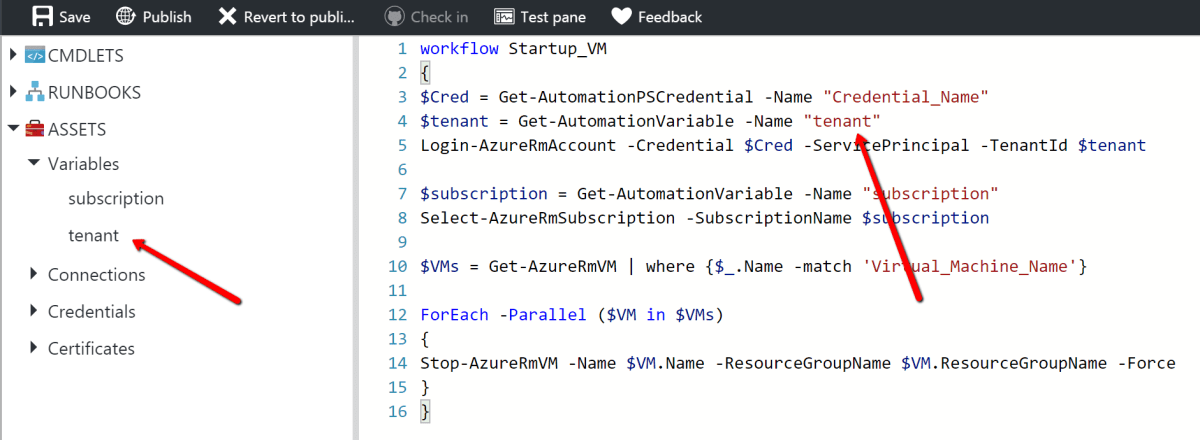
Task: Expand the Connections section arrow
Action: tap(34, 274)
